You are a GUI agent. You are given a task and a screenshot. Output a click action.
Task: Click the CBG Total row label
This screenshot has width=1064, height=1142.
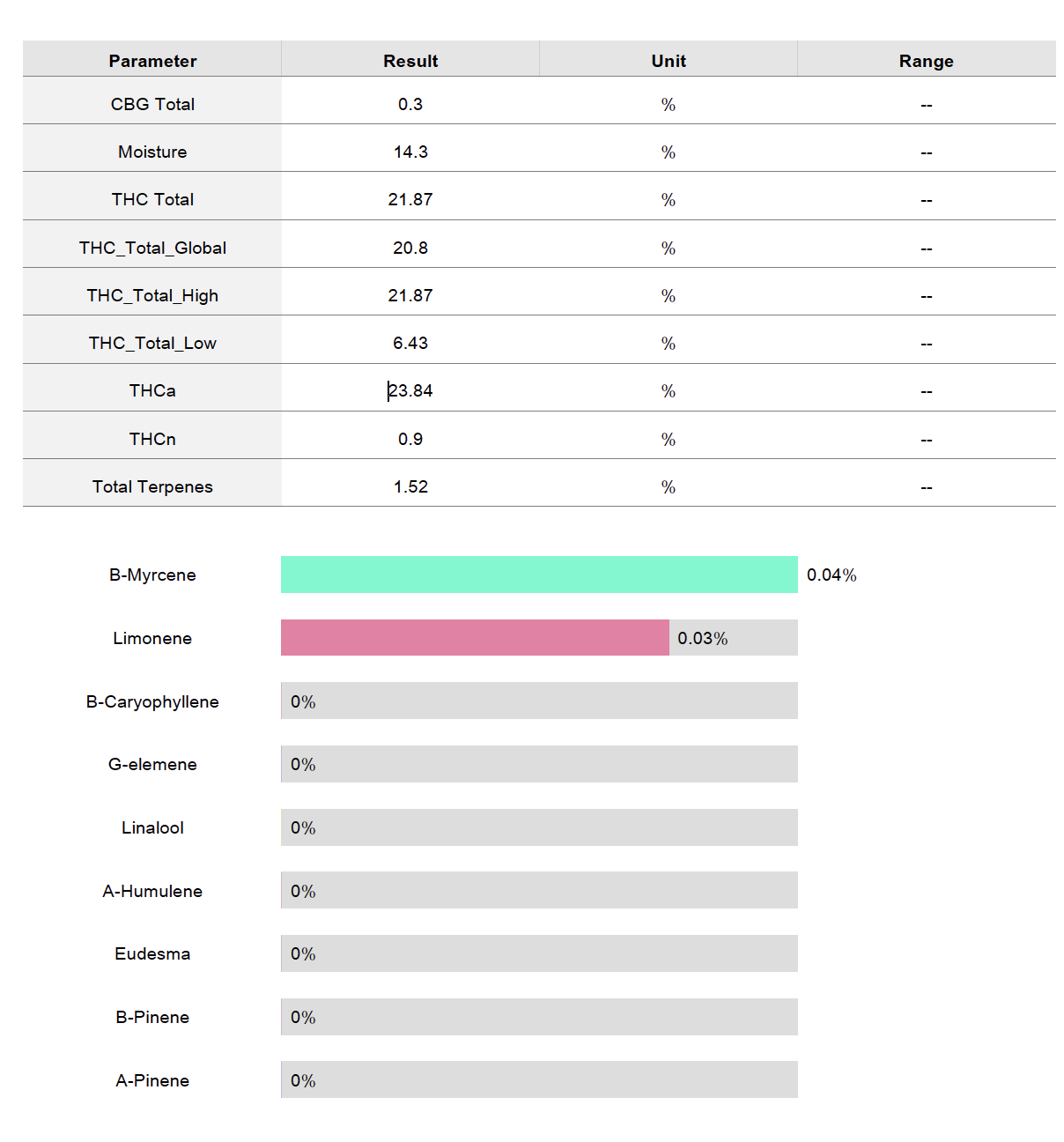coord(152,104)
